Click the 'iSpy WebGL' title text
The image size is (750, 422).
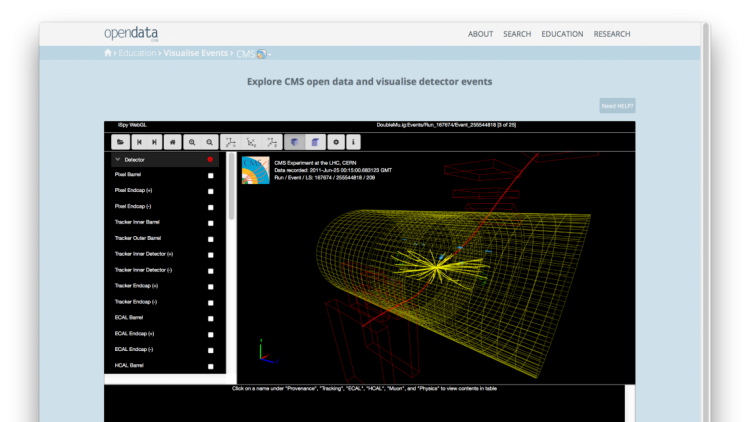point(132,125)
